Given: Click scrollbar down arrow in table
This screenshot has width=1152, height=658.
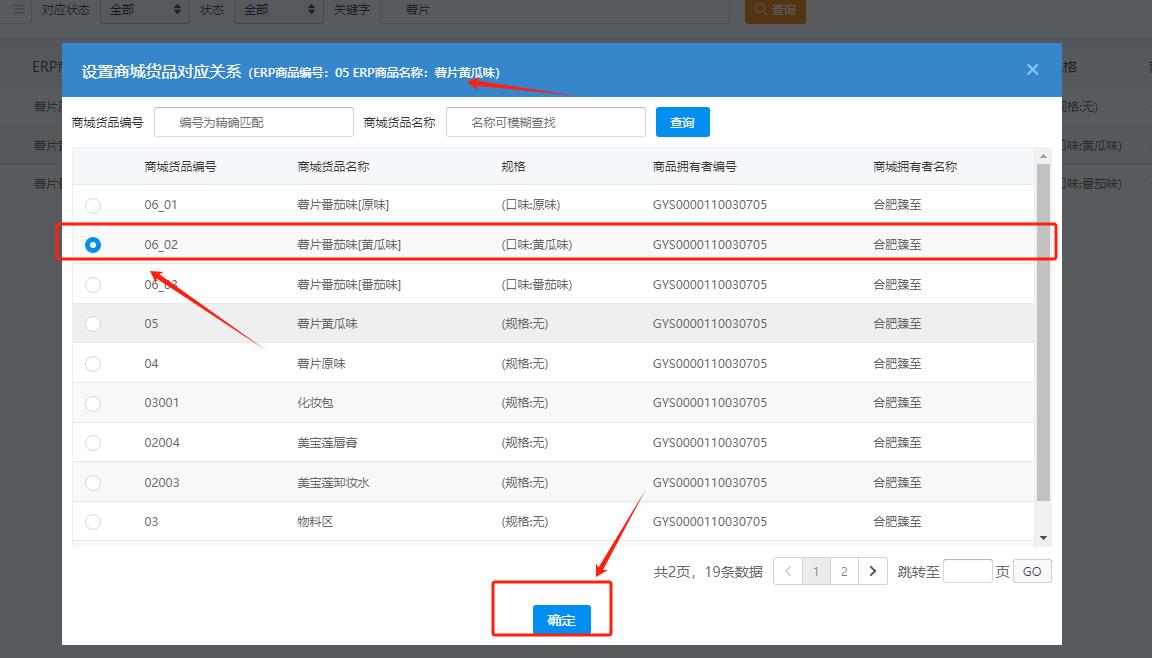Looking at the screenshot, I should 1043,538.
